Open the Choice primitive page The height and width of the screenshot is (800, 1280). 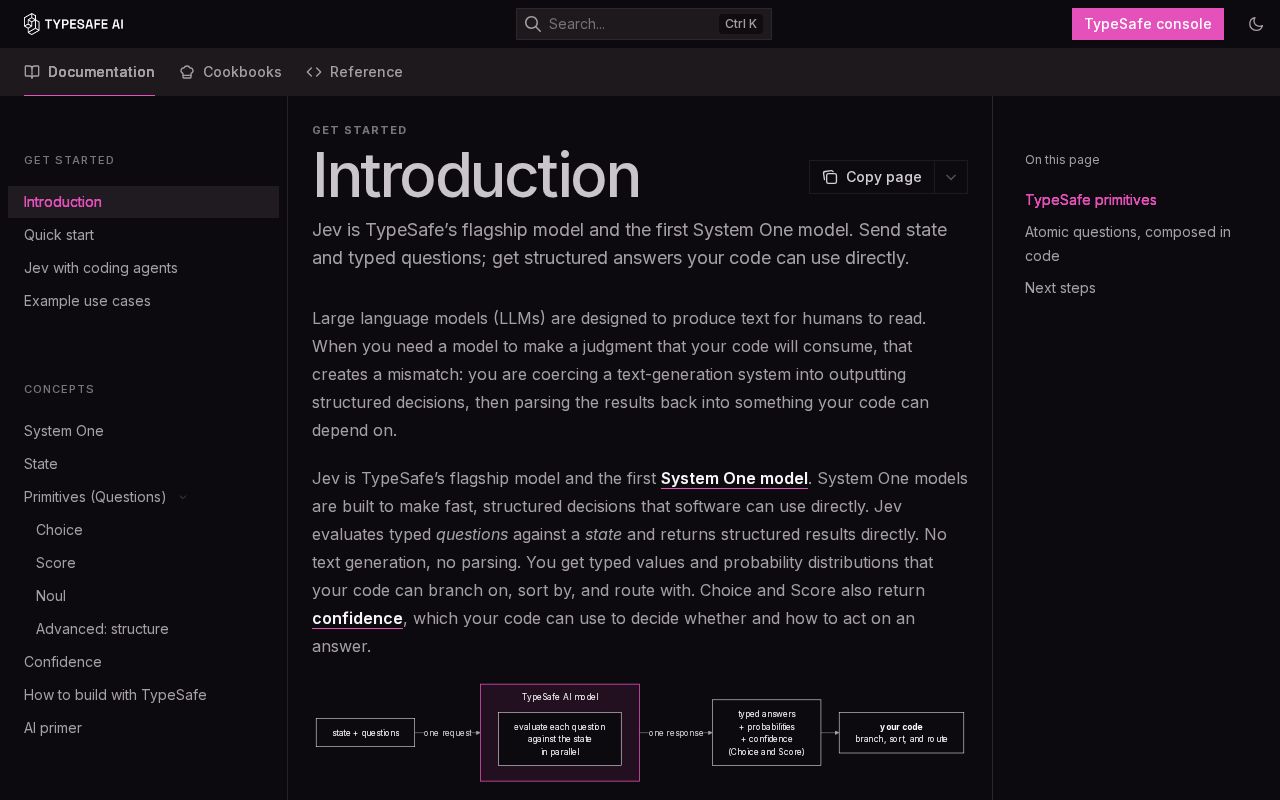click(143, 530)
